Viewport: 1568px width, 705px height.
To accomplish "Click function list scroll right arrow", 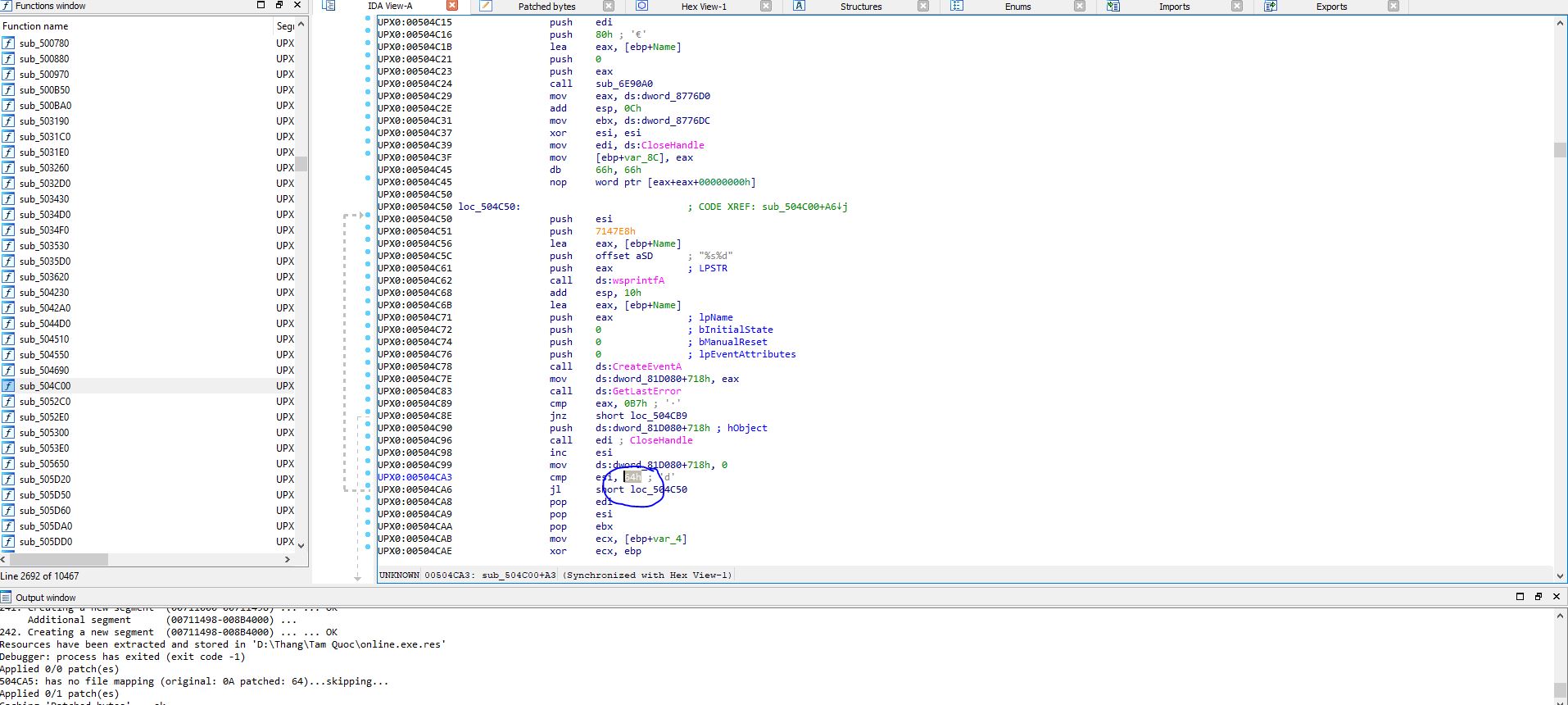I will point(287,559).
